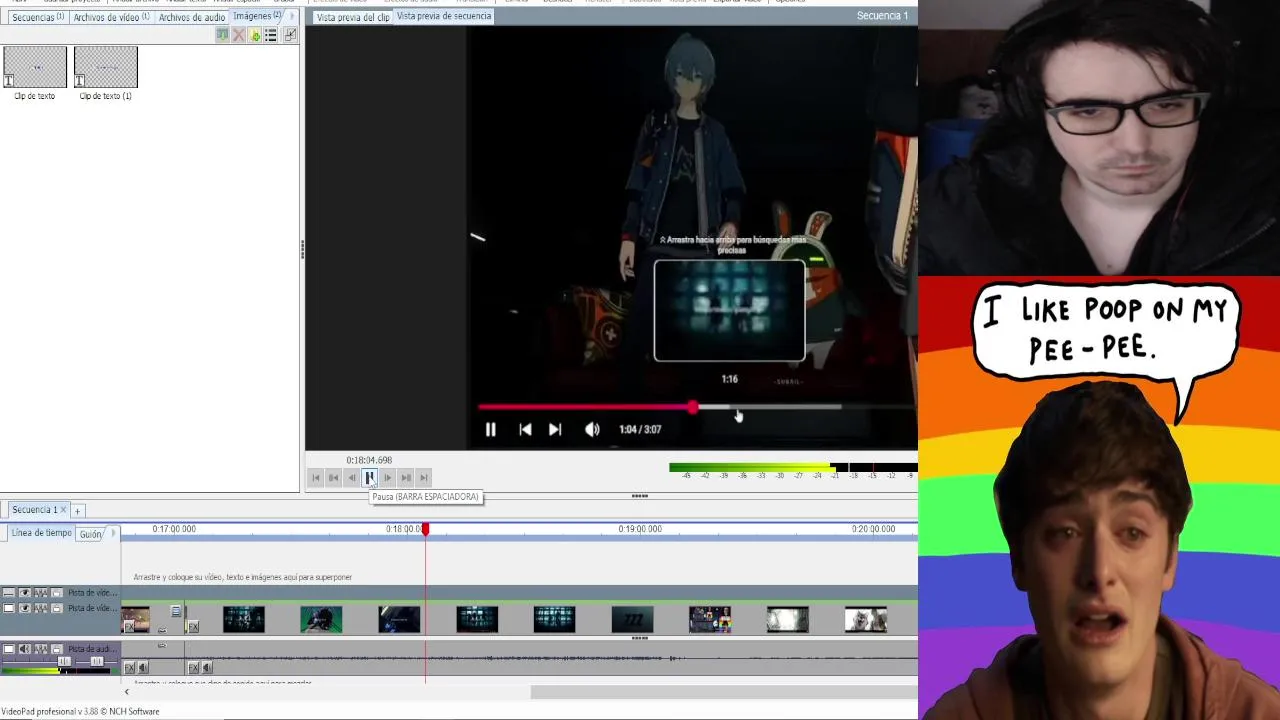
Task: Add a new sequence with plus button
Action: coord(77,511)
